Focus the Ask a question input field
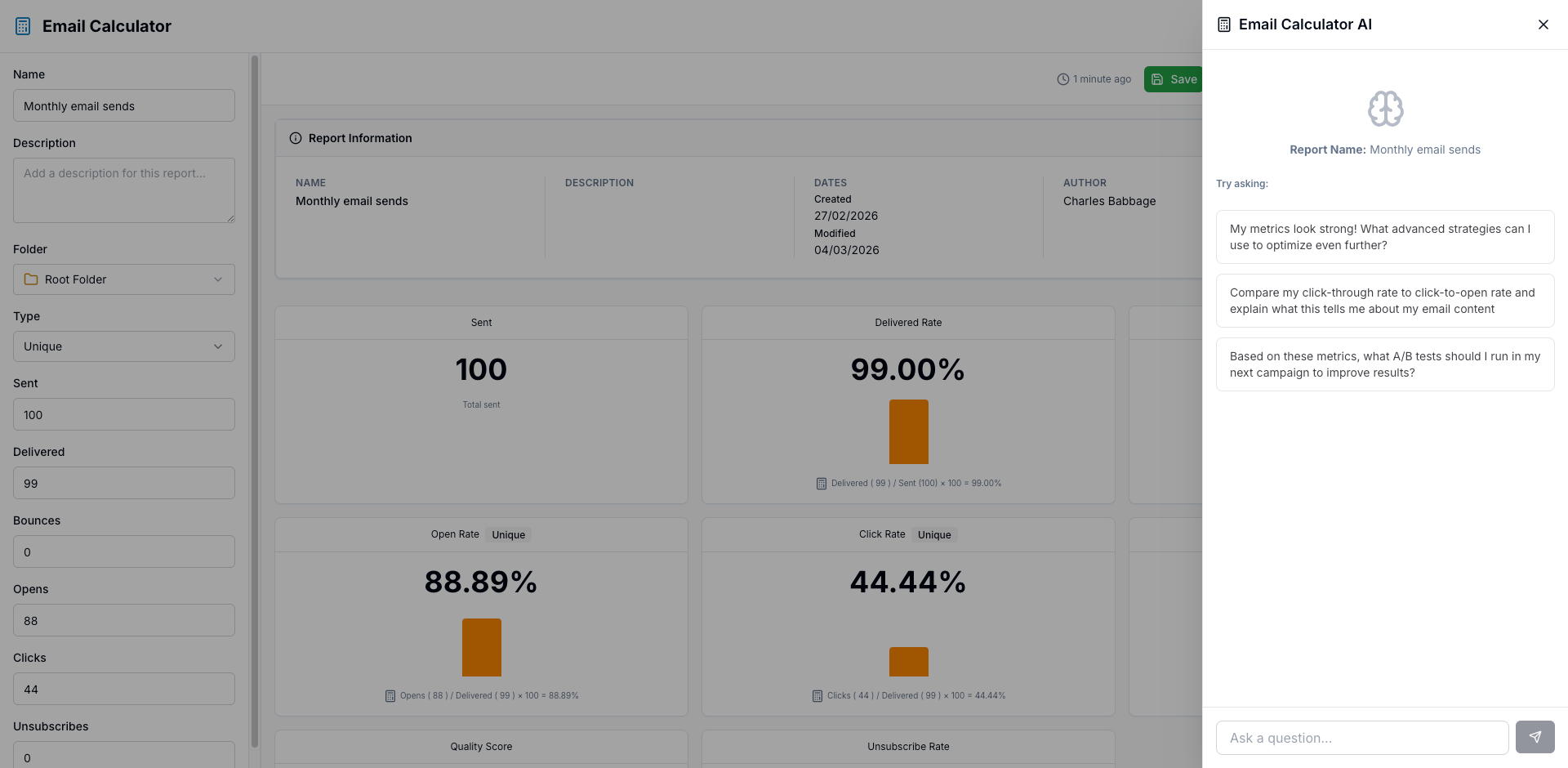Screen dimensions: 1568x768 tap(1361, 738)
